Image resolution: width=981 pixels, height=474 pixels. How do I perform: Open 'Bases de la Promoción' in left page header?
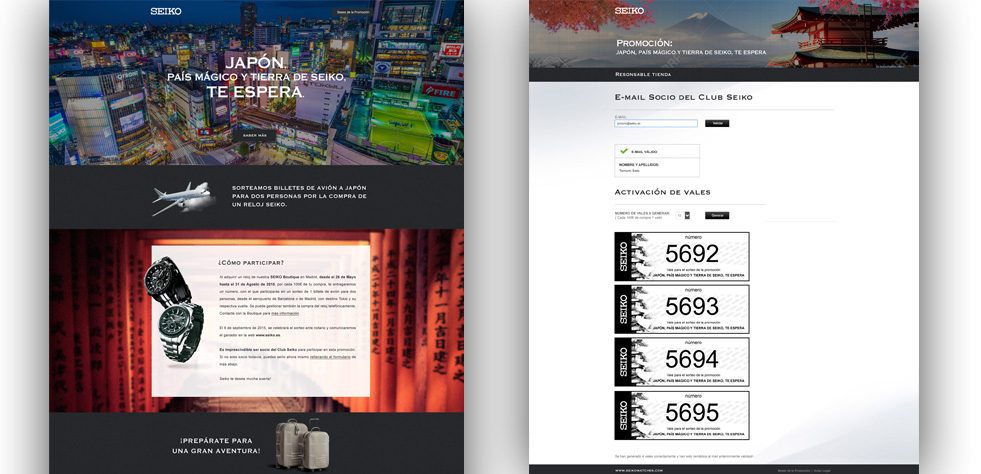[353, 12]
